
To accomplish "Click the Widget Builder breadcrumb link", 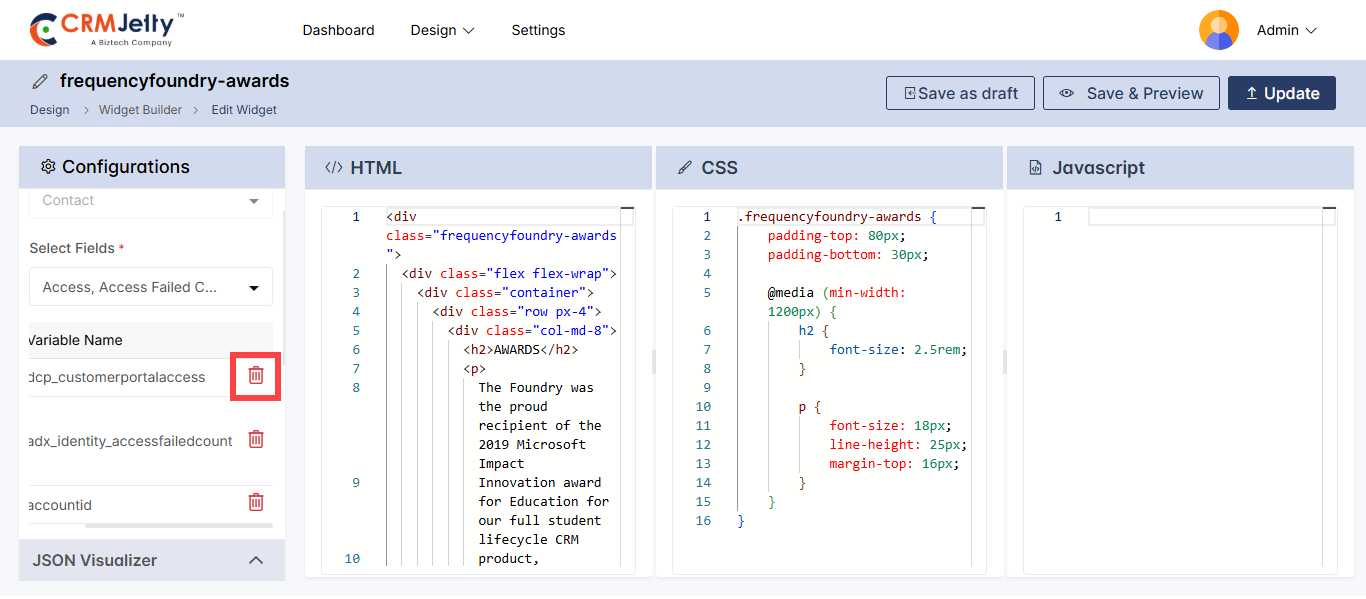I will [140, 110].
